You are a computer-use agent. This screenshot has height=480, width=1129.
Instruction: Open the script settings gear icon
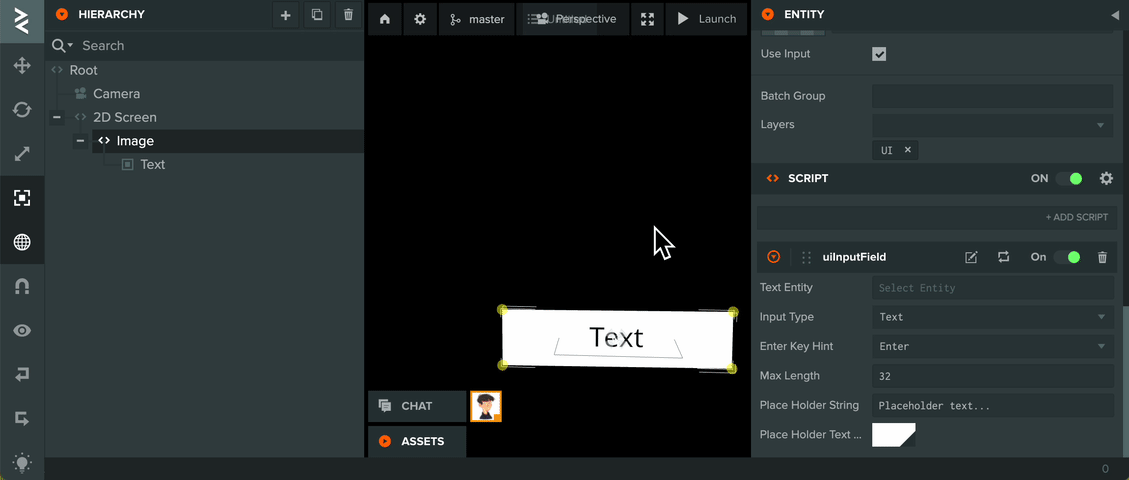1106,178
